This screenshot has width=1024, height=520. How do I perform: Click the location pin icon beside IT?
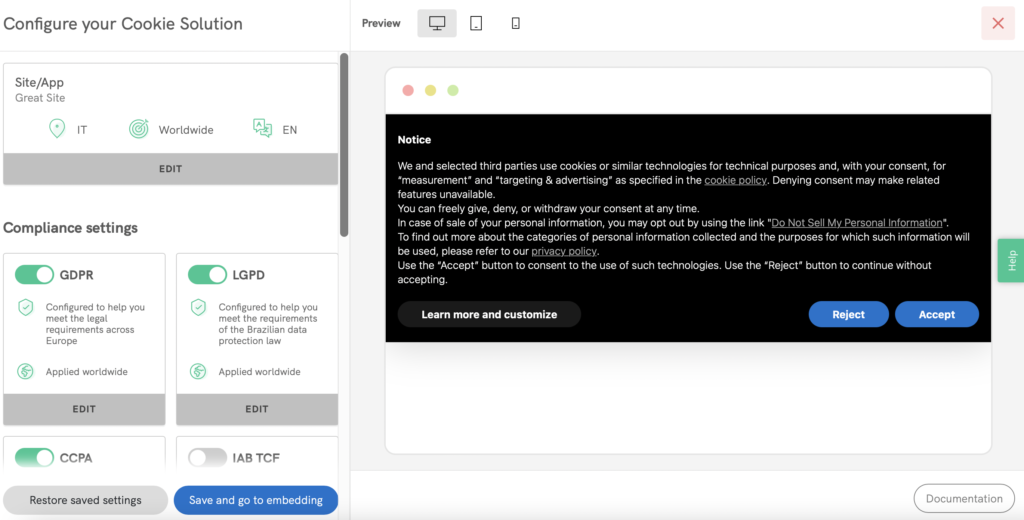click(57, 129)
